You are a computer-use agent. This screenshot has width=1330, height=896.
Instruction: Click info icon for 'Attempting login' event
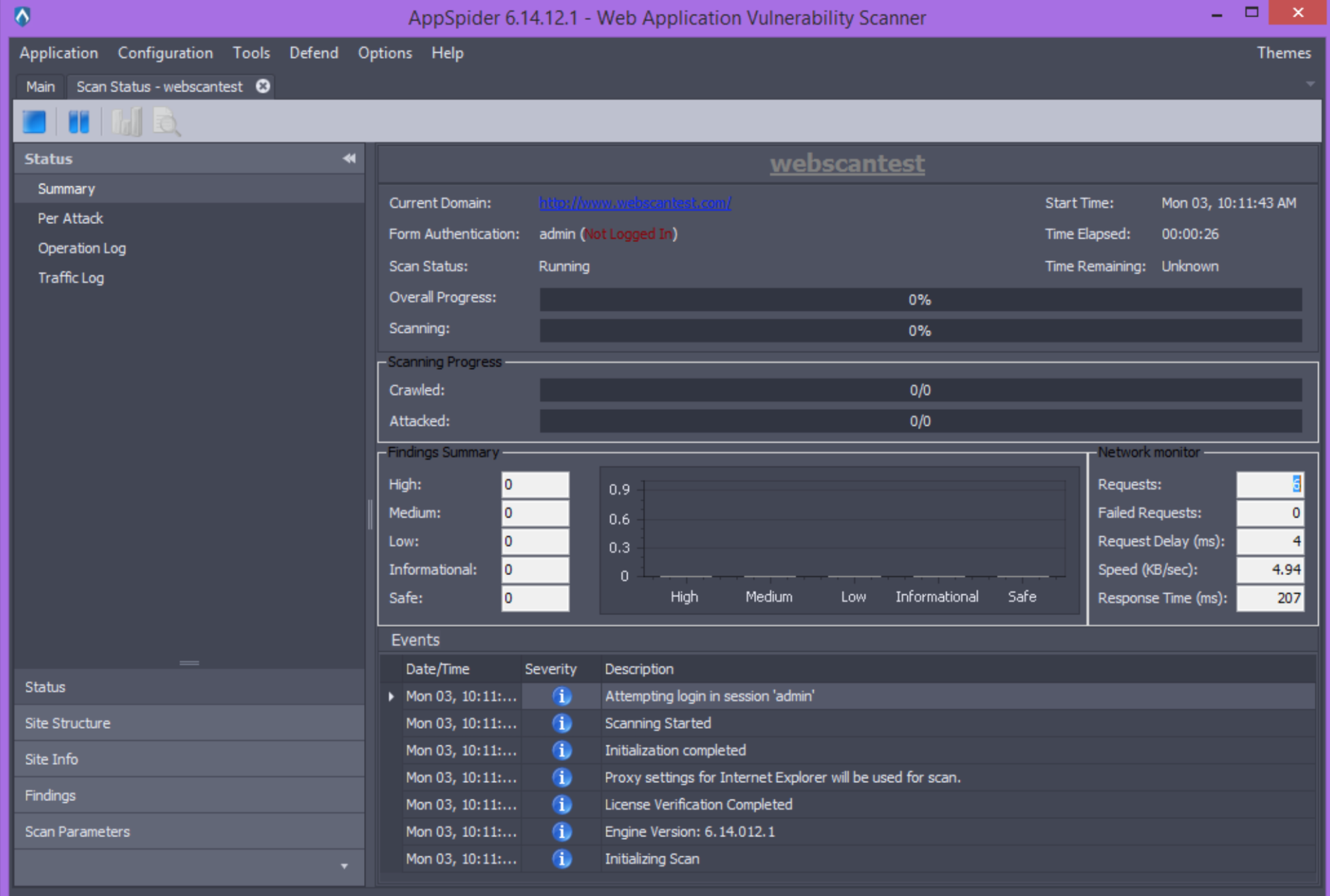(562, 696)
